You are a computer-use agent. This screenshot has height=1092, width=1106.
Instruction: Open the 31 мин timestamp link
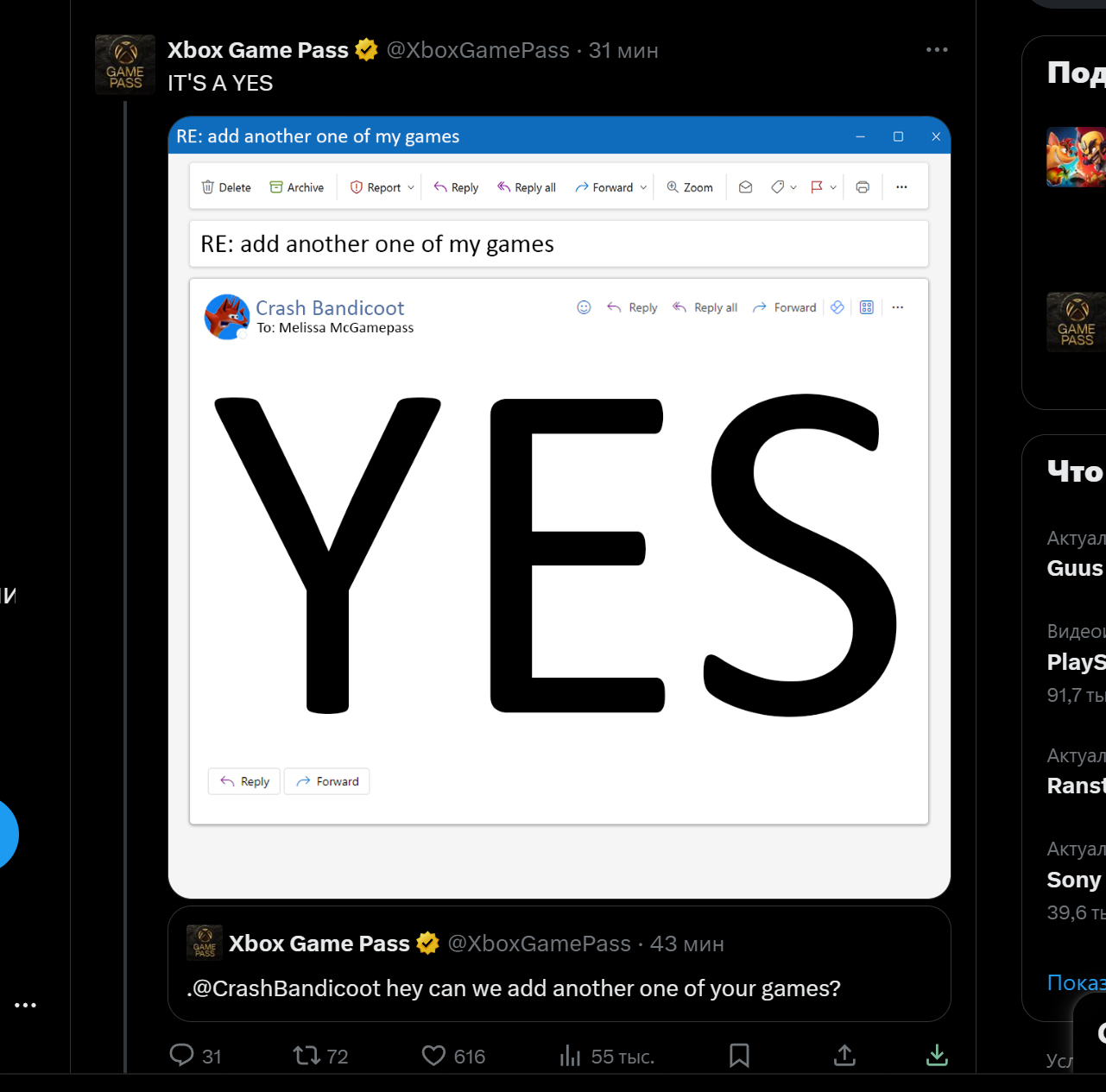point(623,50)
